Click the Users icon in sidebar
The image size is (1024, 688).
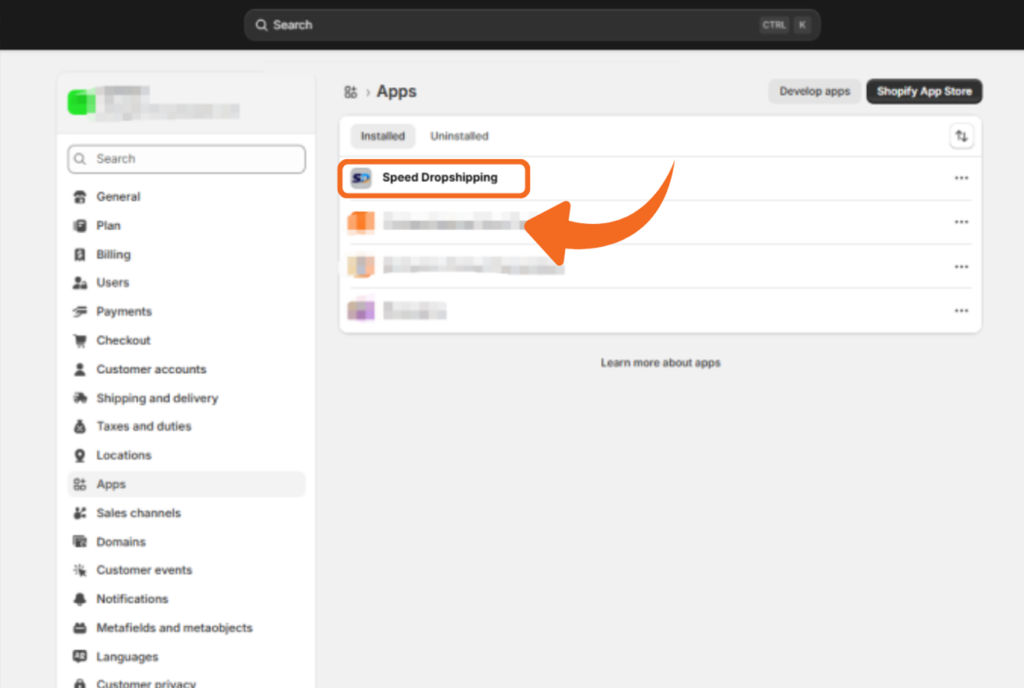(80, 283)
